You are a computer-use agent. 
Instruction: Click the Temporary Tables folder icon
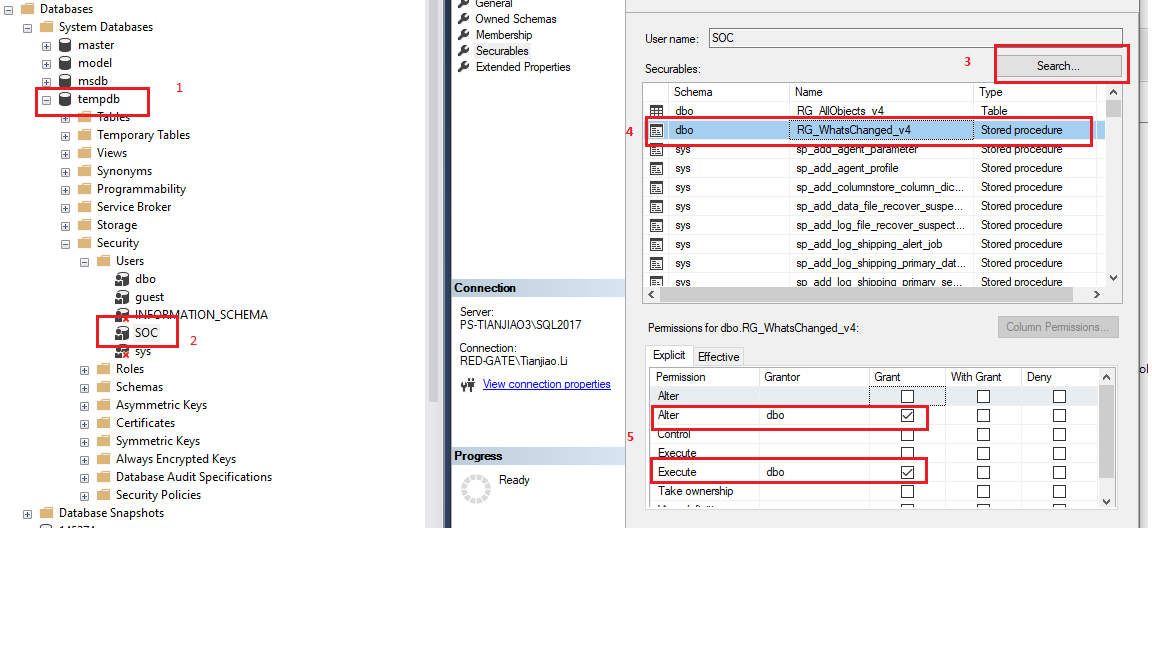84,134
